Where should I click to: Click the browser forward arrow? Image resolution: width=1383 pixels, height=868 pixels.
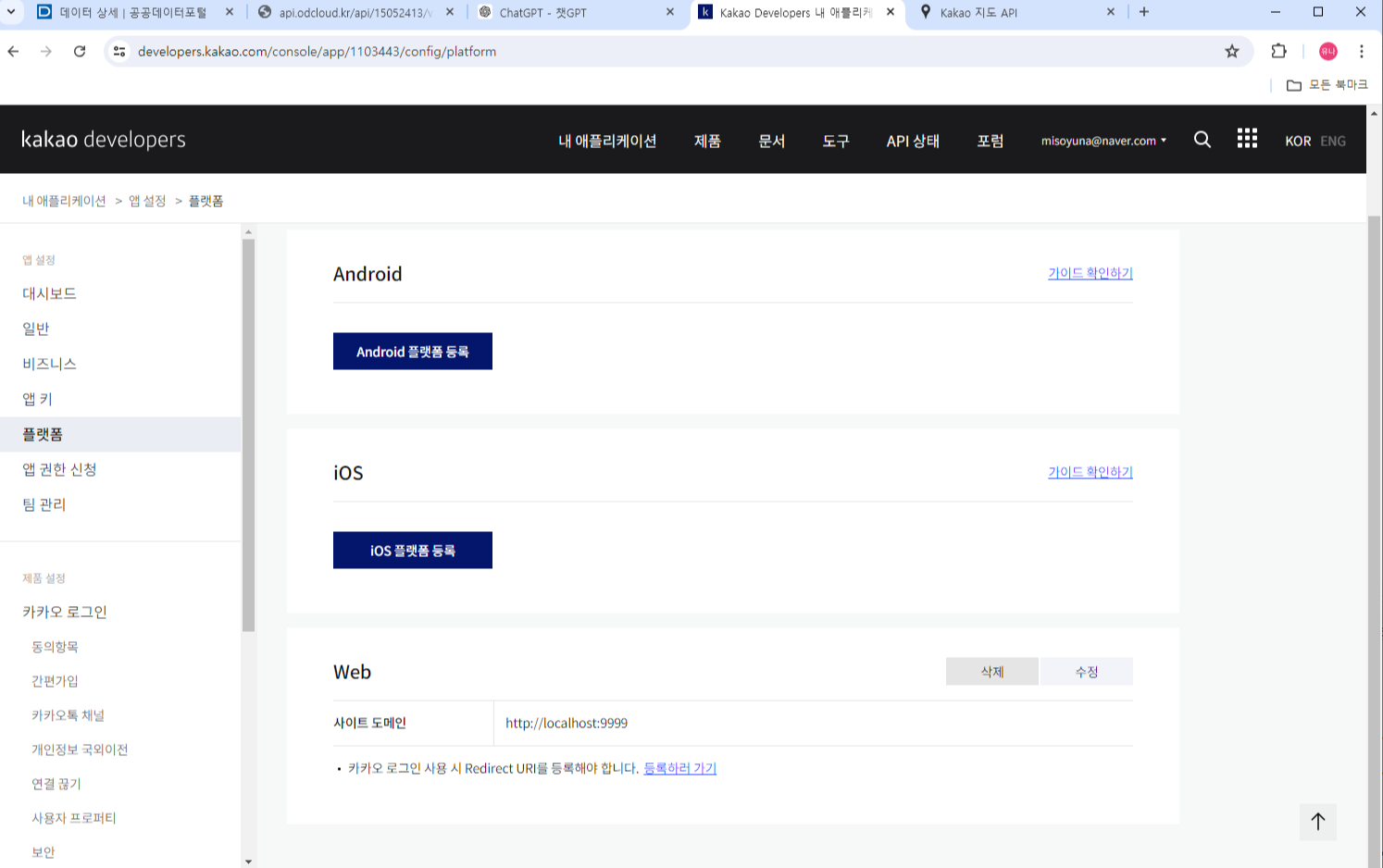(46, 51)
